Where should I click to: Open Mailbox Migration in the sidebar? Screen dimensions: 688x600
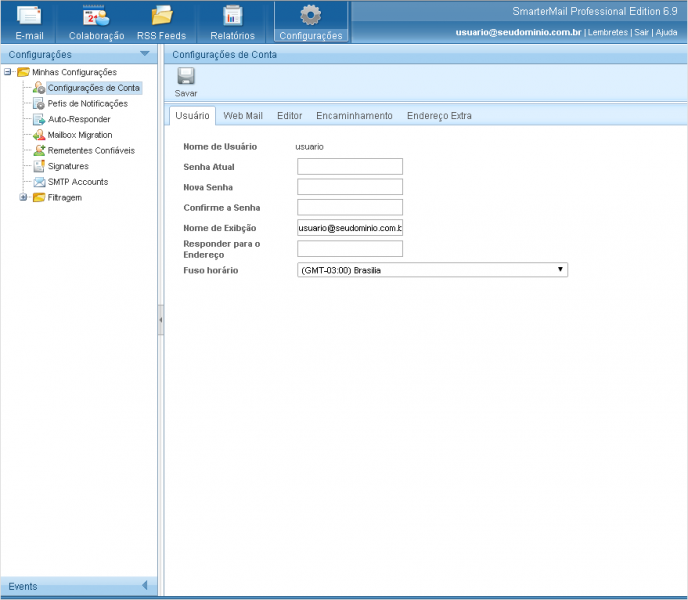coord(80,135)
